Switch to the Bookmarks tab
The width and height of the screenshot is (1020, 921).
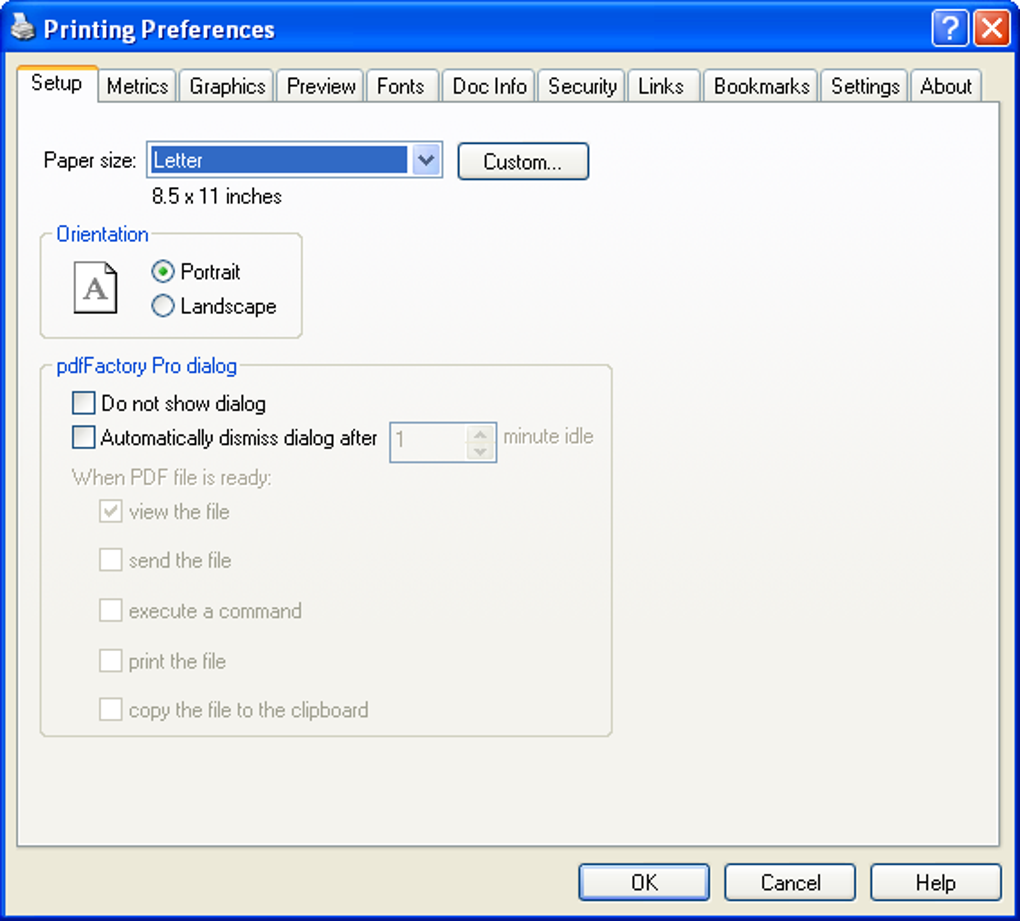(x=761, y=86)
